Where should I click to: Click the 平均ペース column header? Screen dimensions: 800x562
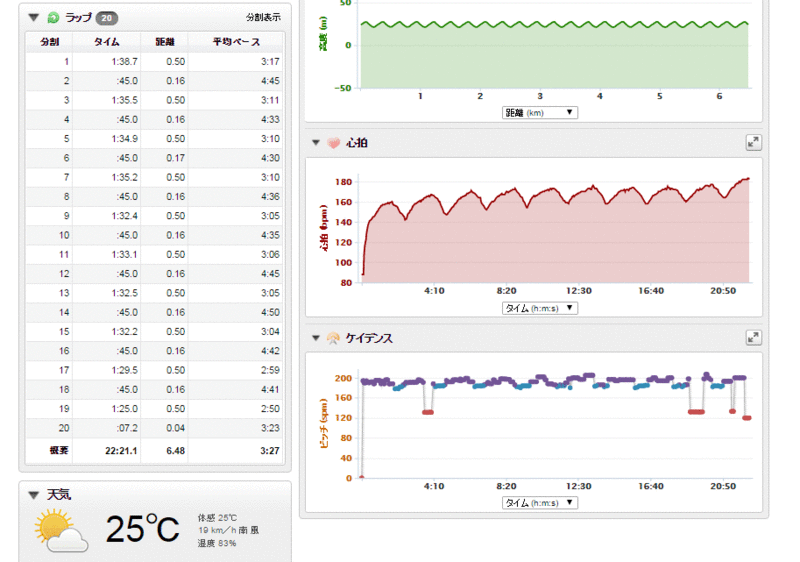235,41
